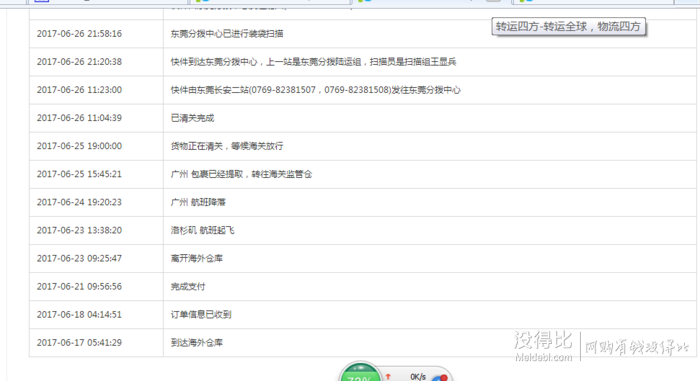The height and width of the screenshot is (381, 700).
Task: Select timestamp 2017-06-26 21:20:38
Action: (x=79, y=62)
